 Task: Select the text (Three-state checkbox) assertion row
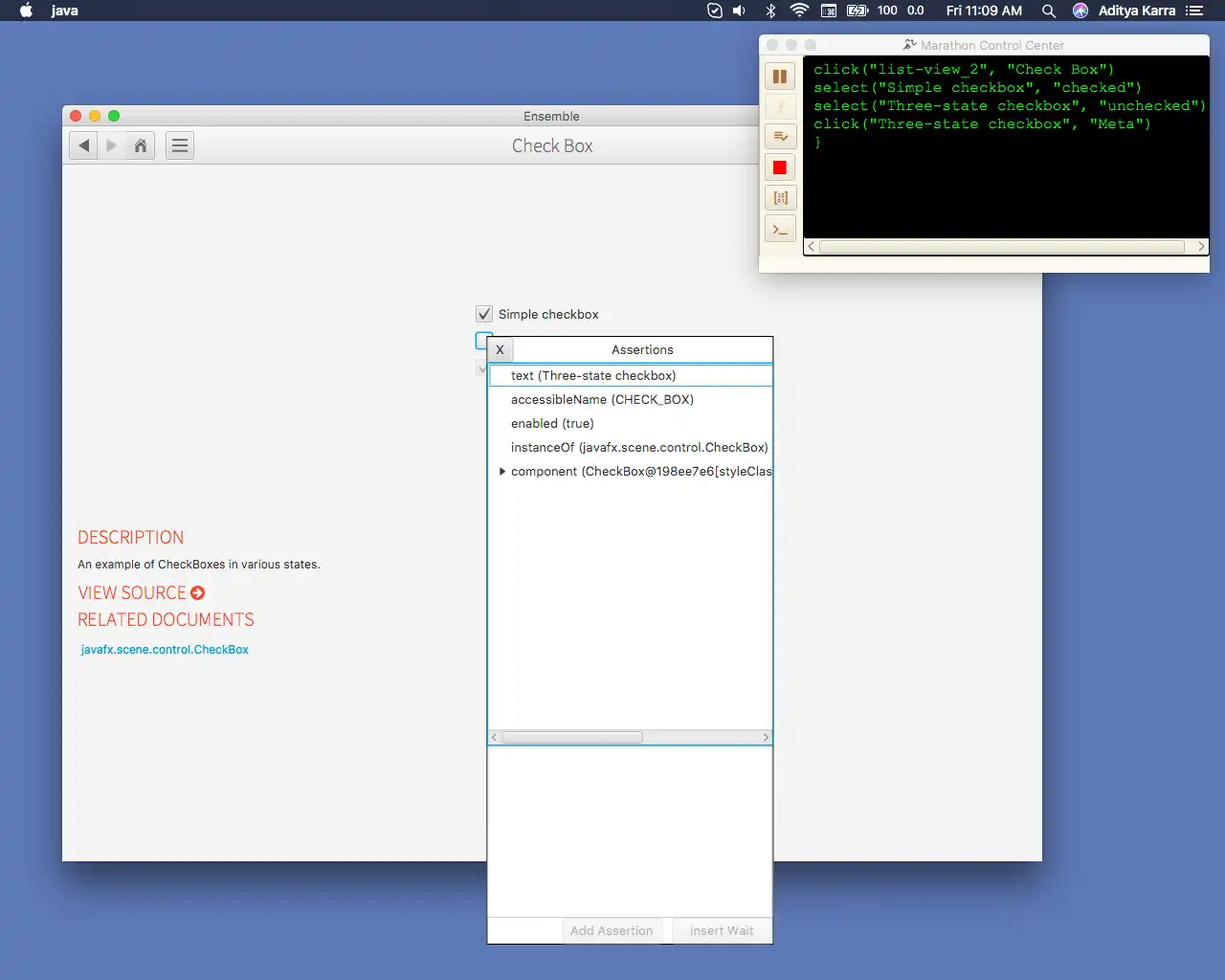(x=630, y=375)
